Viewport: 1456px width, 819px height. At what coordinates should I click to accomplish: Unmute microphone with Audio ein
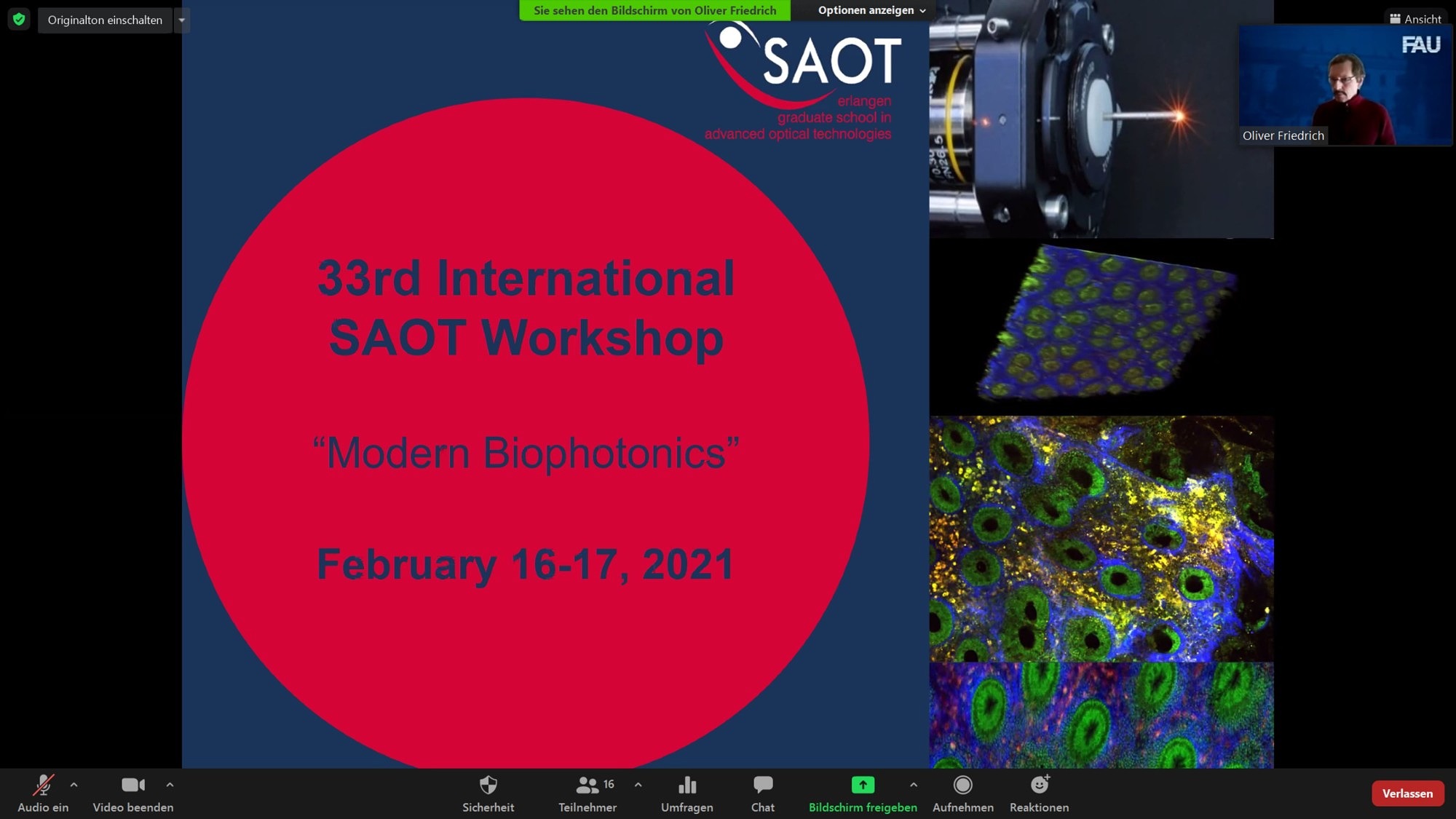pyautogui.click(x=43, y=794)
